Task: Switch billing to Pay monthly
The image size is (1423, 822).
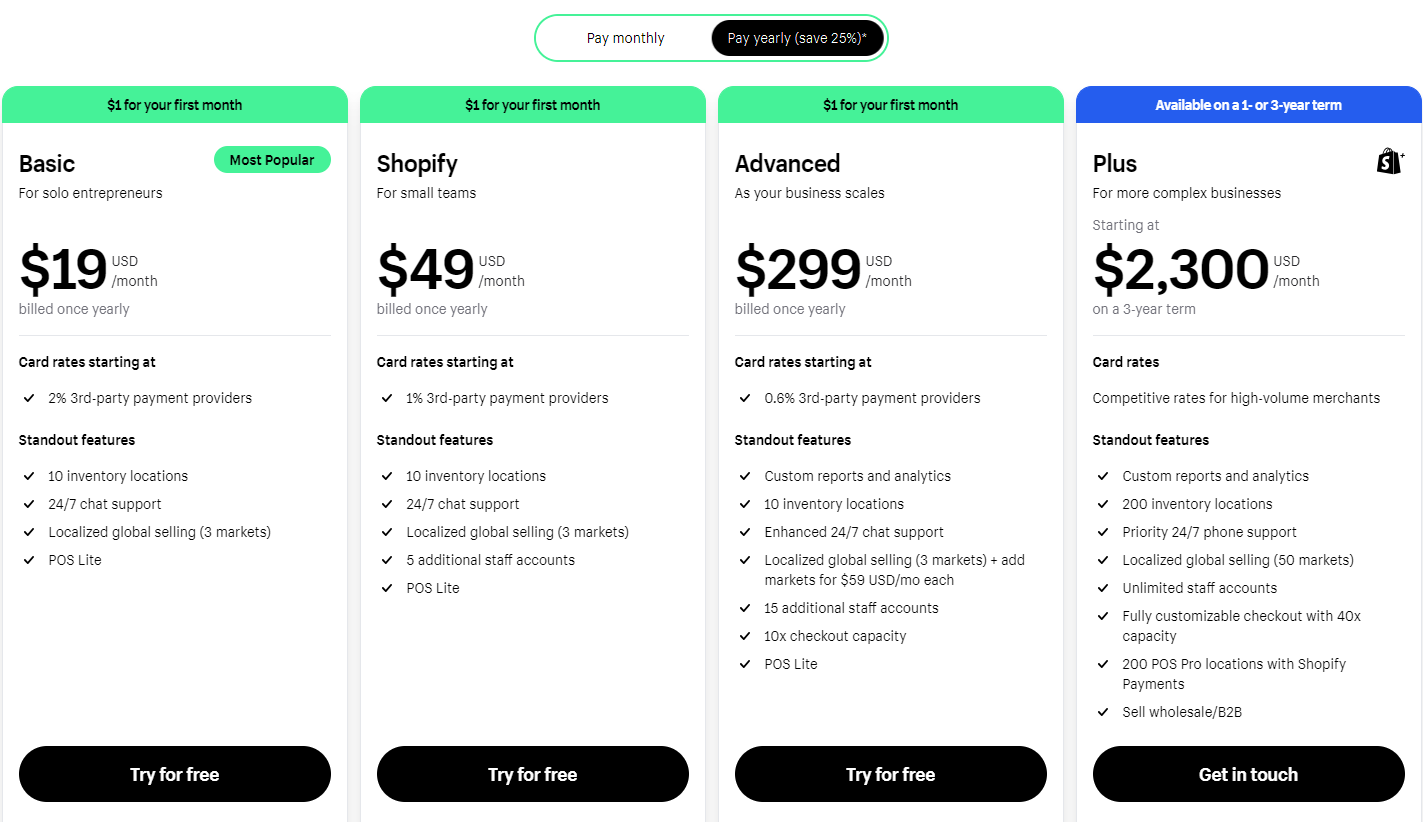Action: tap(626, 38)
